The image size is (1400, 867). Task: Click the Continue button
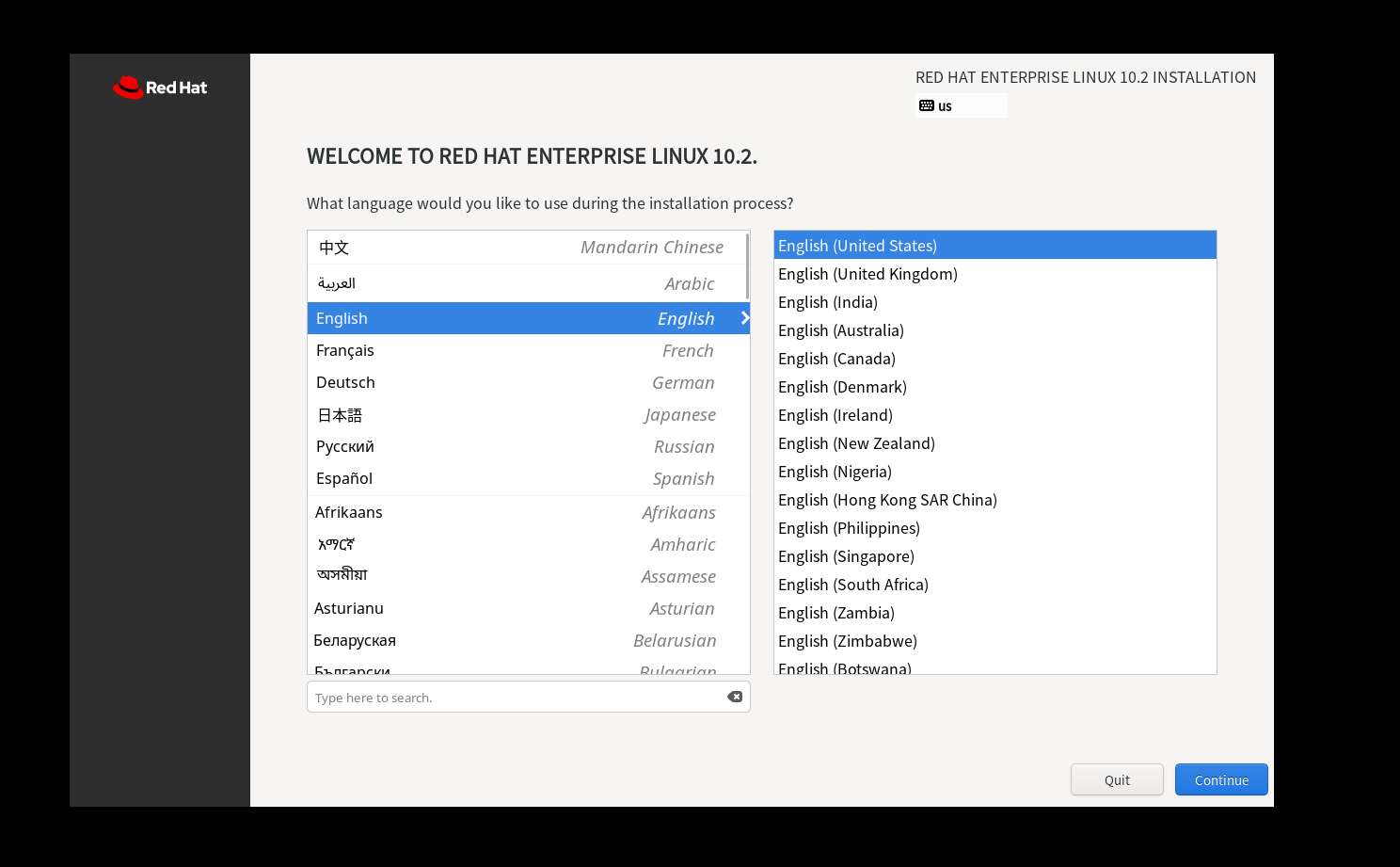pos(1221,779)
